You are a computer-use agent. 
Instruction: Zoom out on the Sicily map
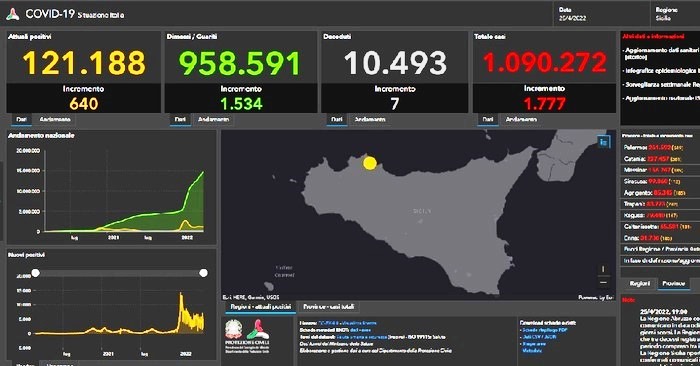[603, 282]
